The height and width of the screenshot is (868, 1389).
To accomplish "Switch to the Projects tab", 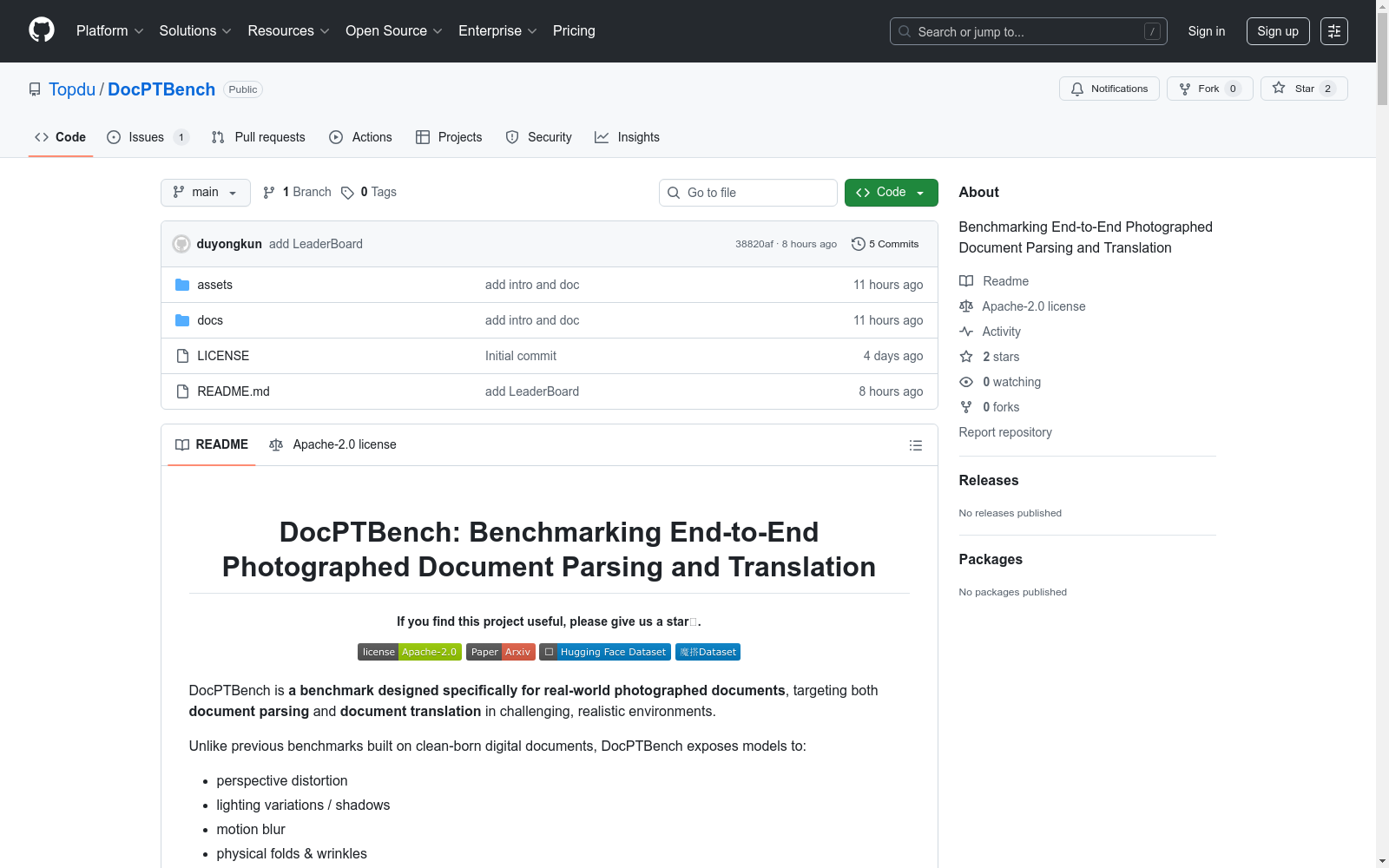I will 449,137.
